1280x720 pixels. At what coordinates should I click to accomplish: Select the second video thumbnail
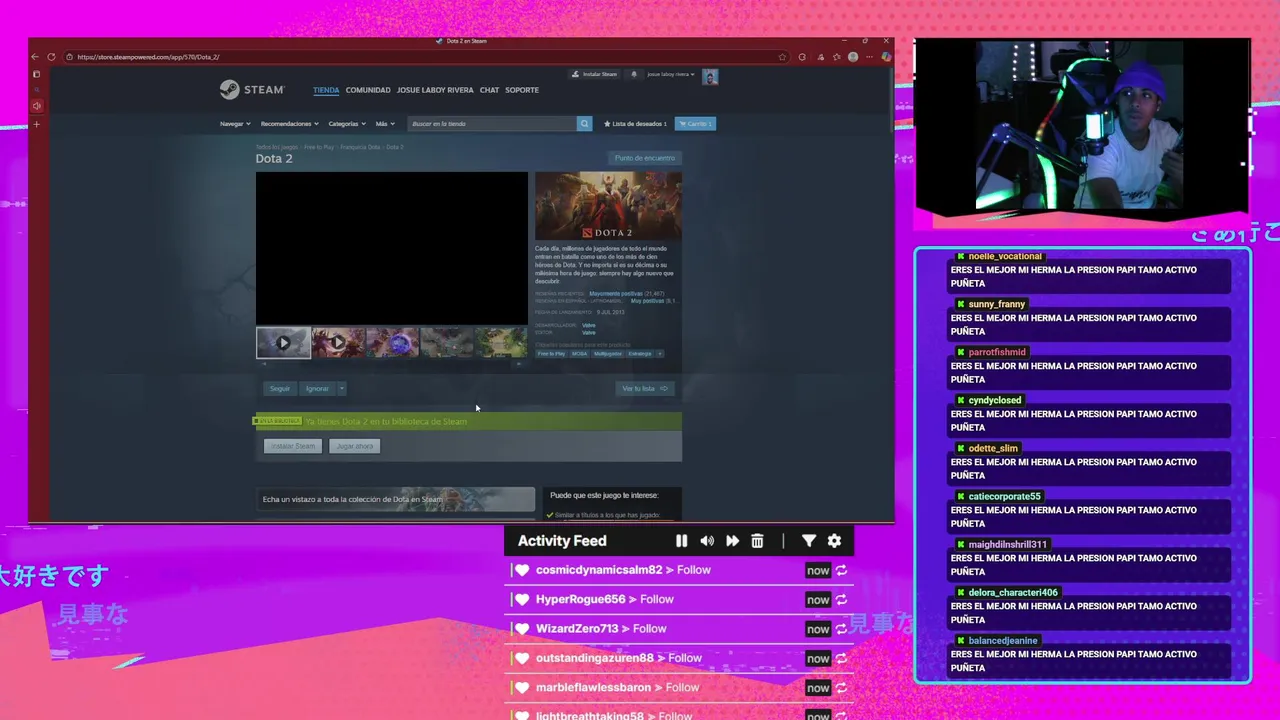pyautogui.click(x=338, y=342)
